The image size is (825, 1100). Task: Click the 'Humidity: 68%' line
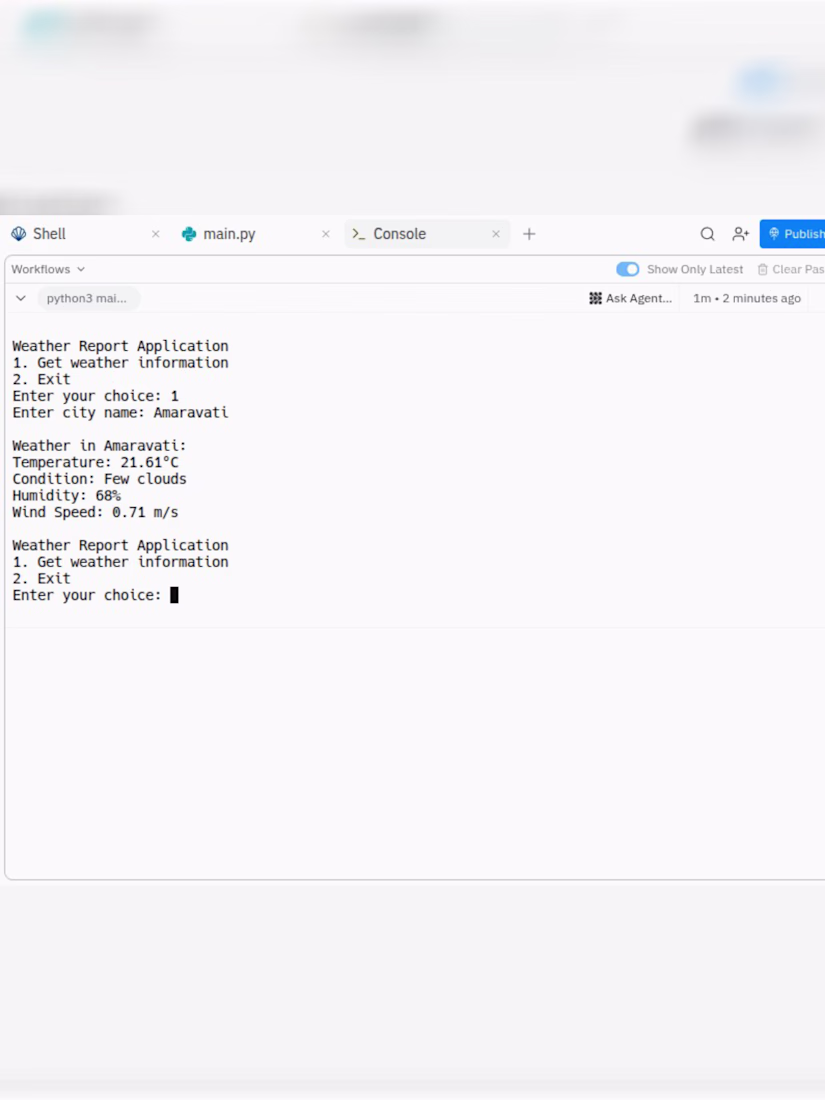[67, 495]
